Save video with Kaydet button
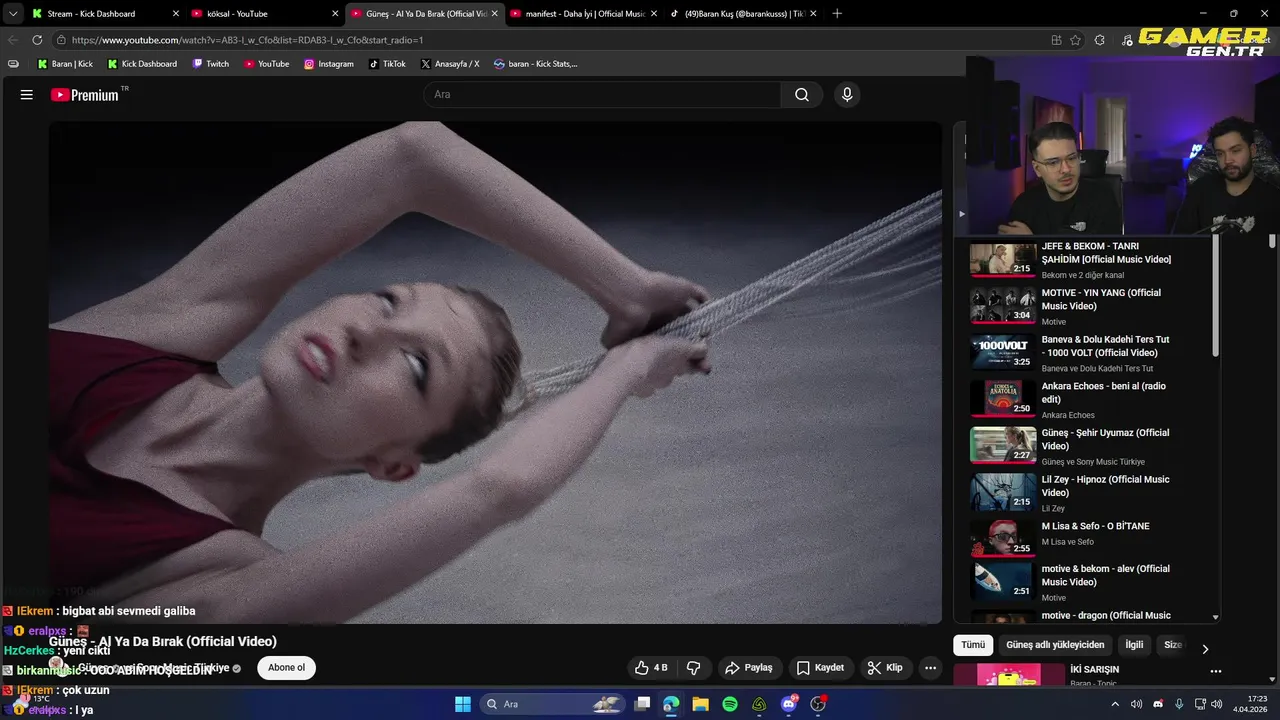Screen dimensions: 1280x720 pos(820,668)
